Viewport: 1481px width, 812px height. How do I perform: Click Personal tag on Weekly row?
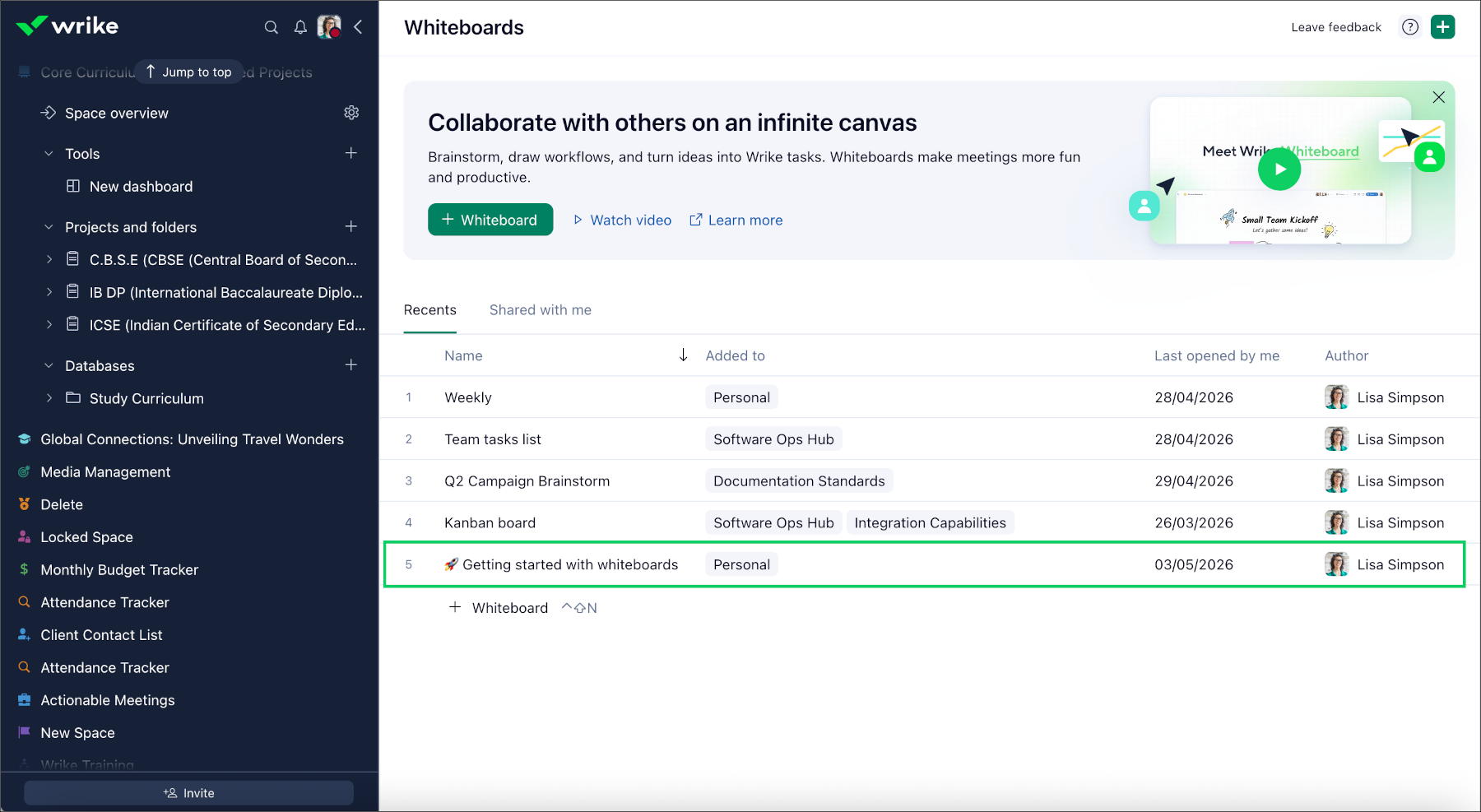(x=741, y=397)
